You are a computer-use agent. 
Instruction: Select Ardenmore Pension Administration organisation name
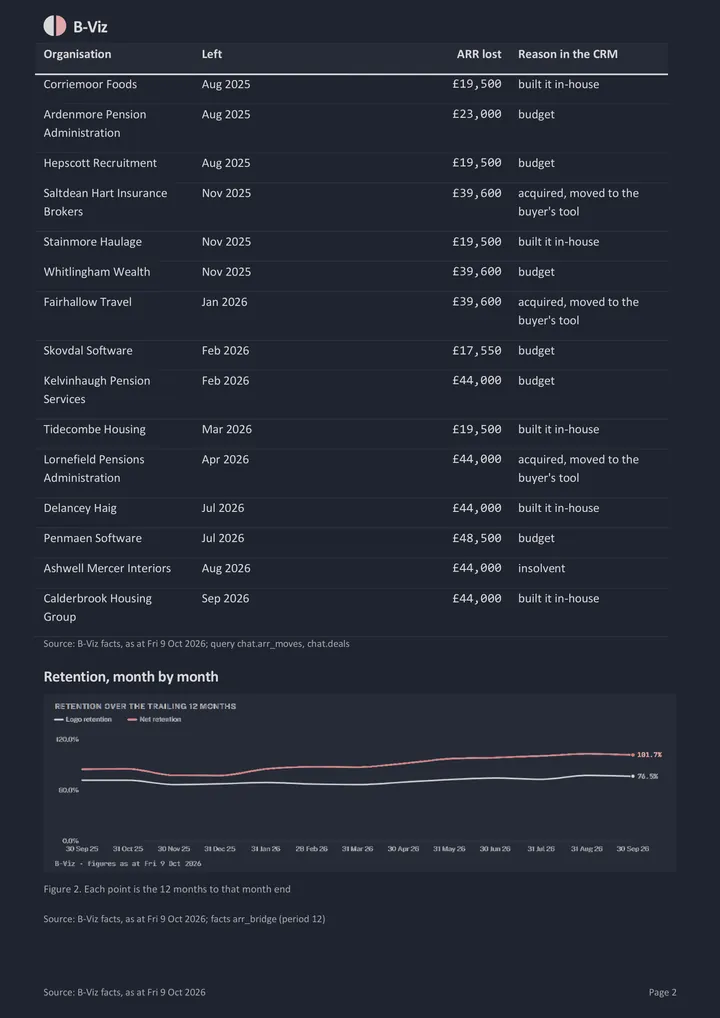tap(95, 123)
